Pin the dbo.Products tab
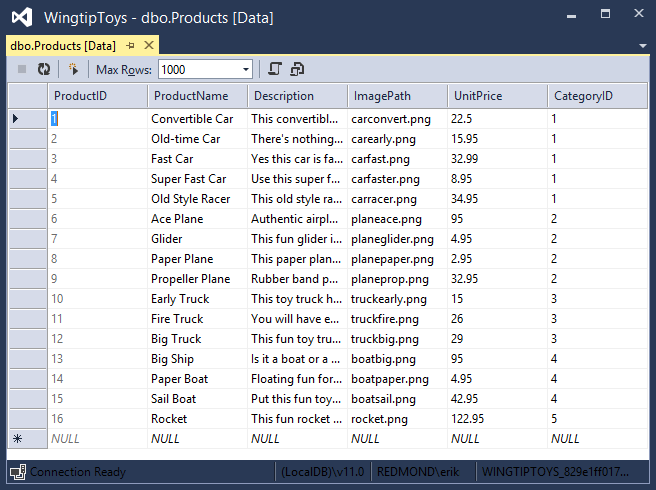The height and width of the screenshot is (490, 656). click(x=130, y=46)
